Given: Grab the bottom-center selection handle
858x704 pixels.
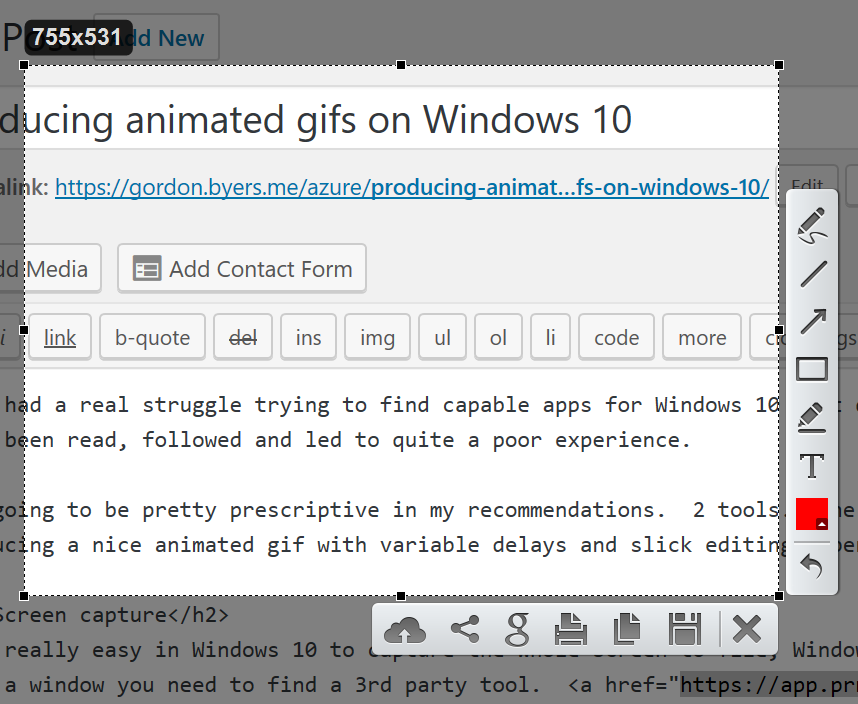Looking at the screenshot, I should tap(401, 596).
